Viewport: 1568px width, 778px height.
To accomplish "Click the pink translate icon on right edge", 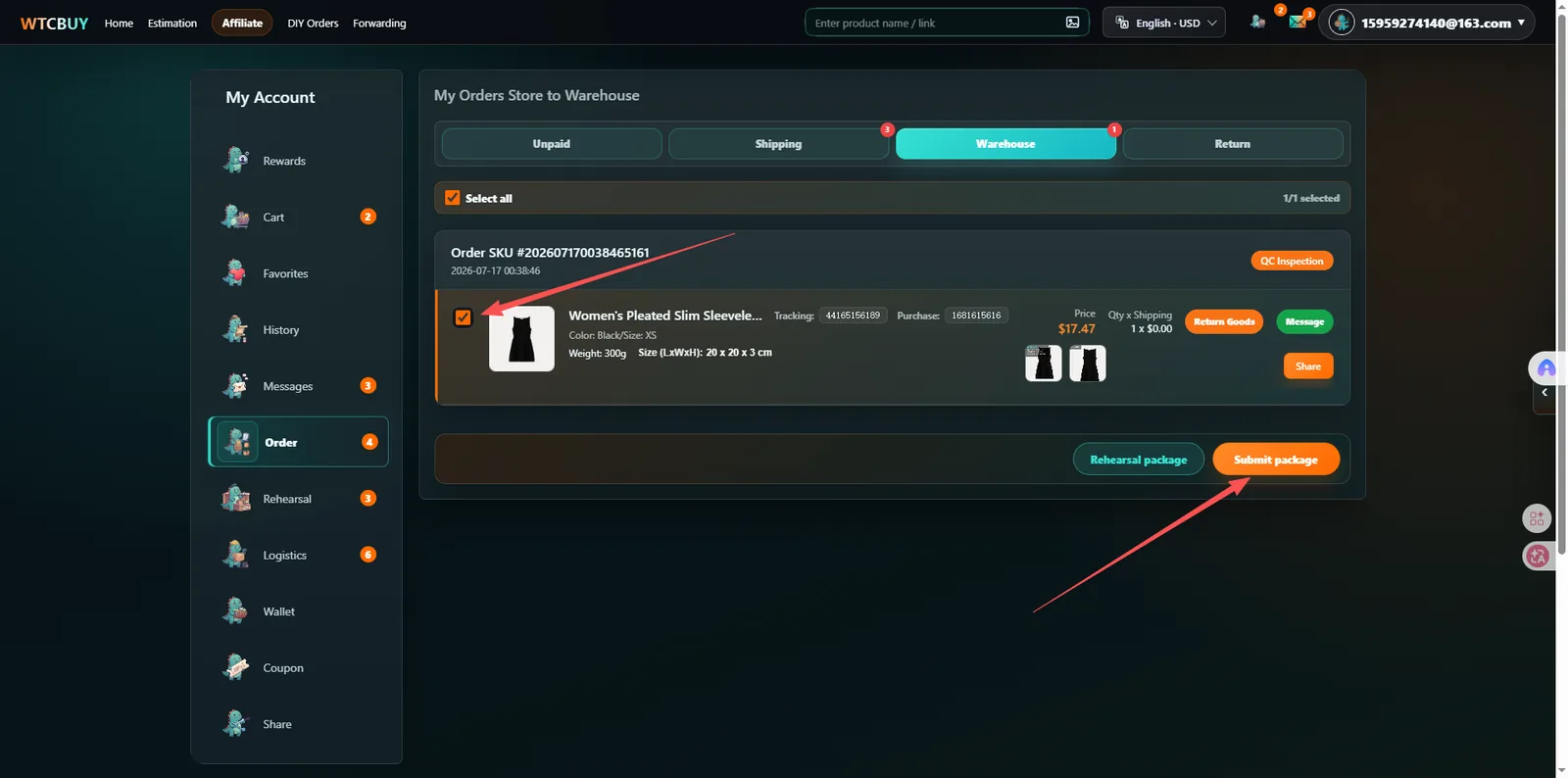I will (1537, 557).
